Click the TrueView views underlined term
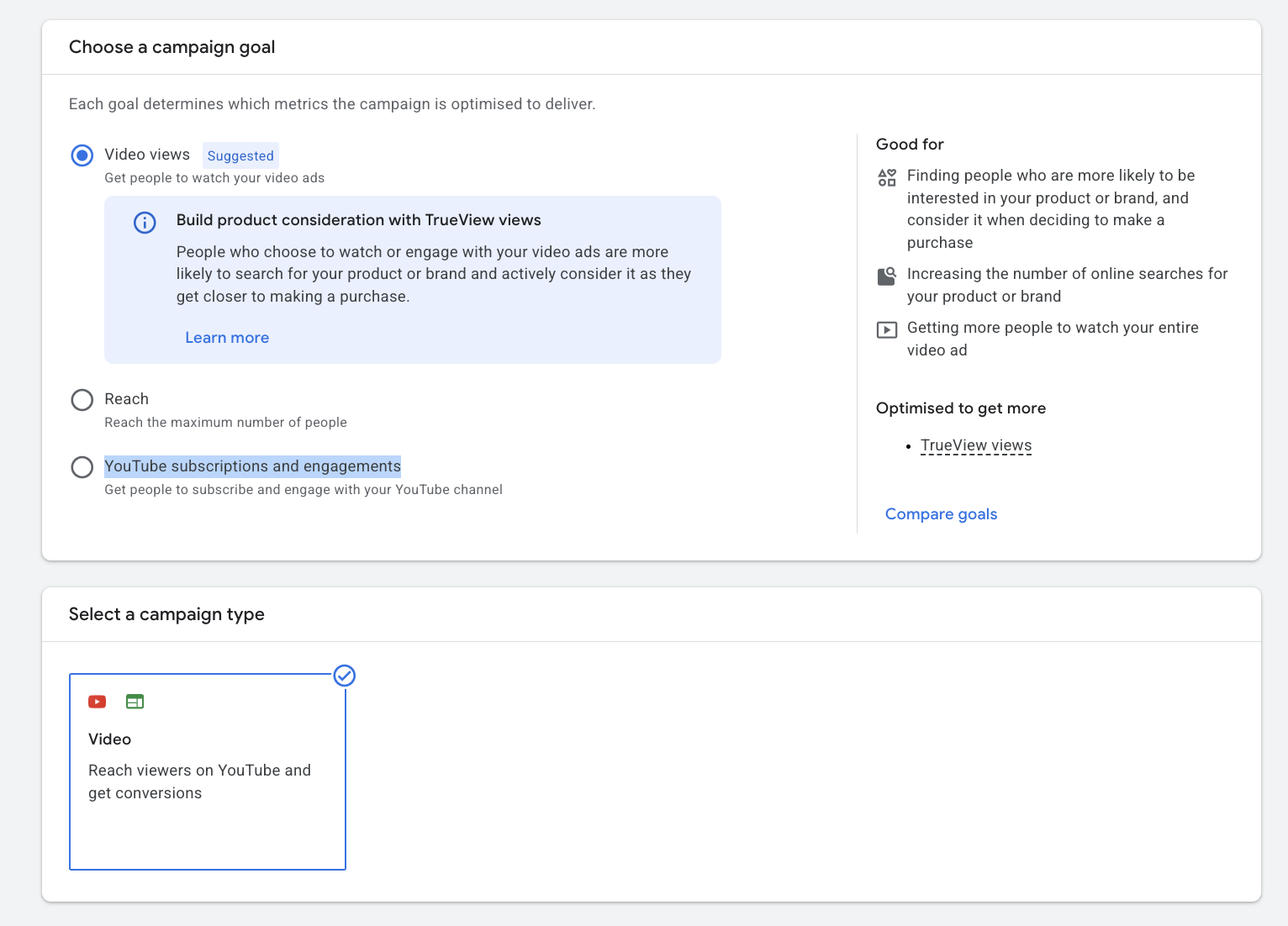 976,445
